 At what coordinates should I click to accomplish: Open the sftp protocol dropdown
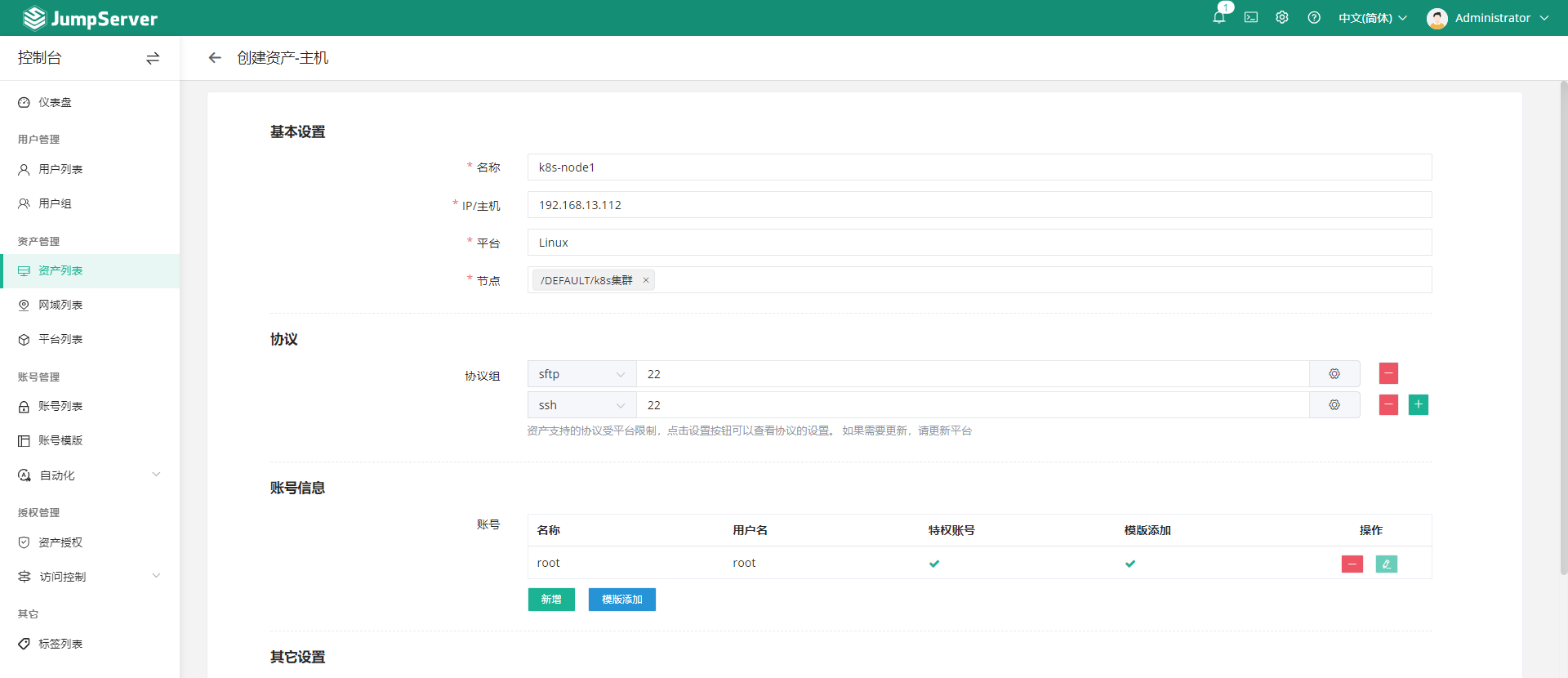[x=581, y=374]
